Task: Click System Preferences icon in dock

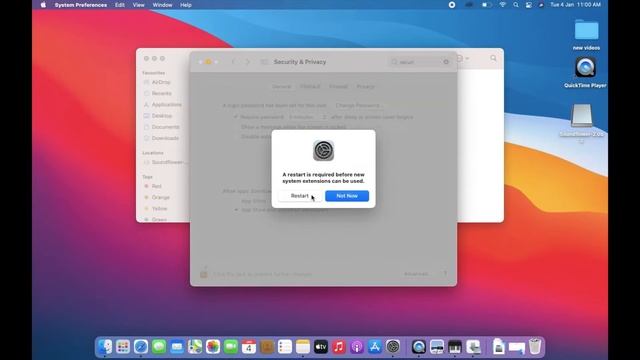Action: tap(393, 347)
